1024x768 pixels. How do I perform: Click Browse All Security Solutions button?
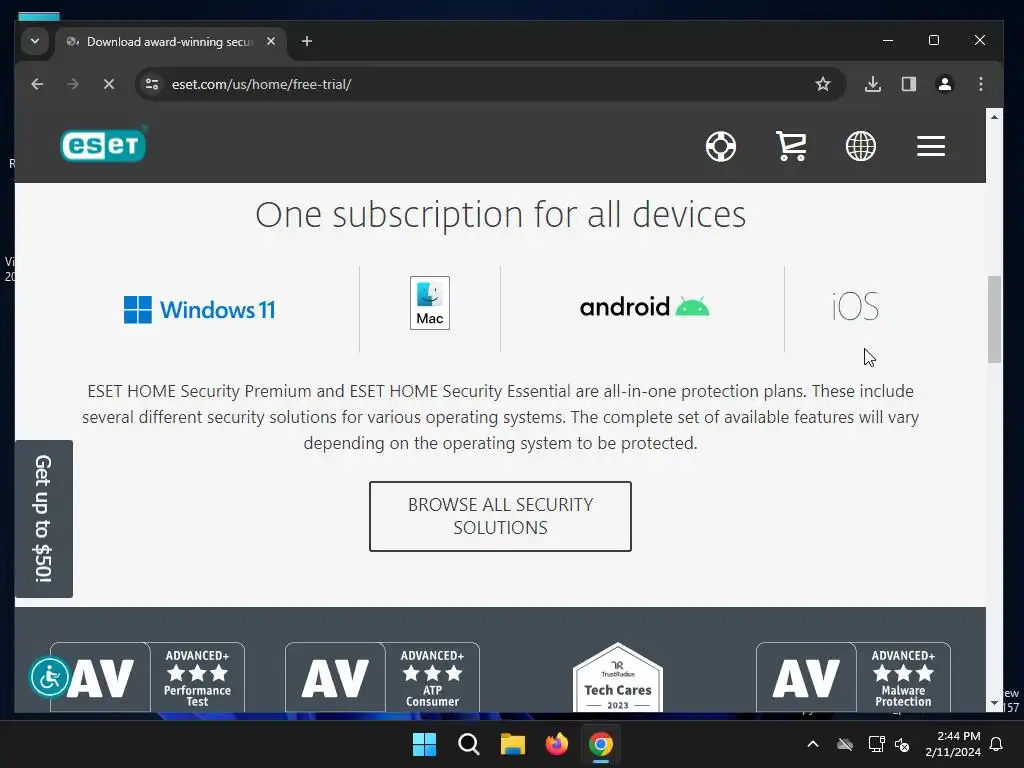(x=500, y=516)
